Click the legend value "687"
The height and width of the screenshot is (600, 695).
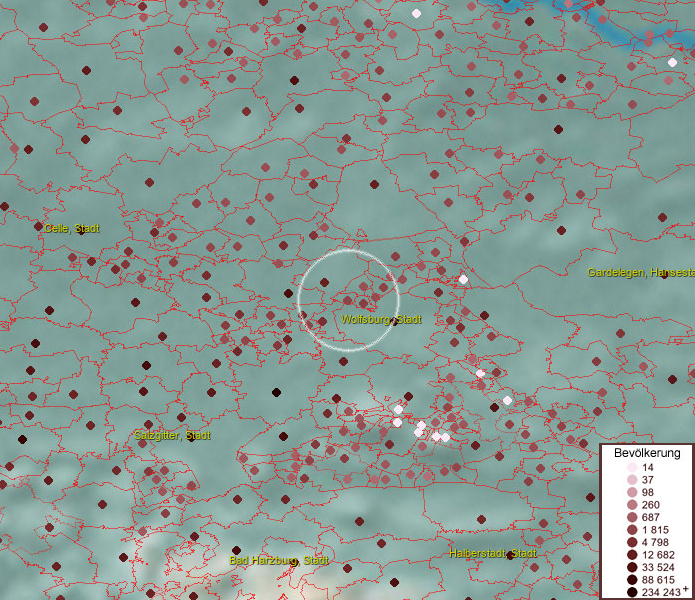click(651, 517)
